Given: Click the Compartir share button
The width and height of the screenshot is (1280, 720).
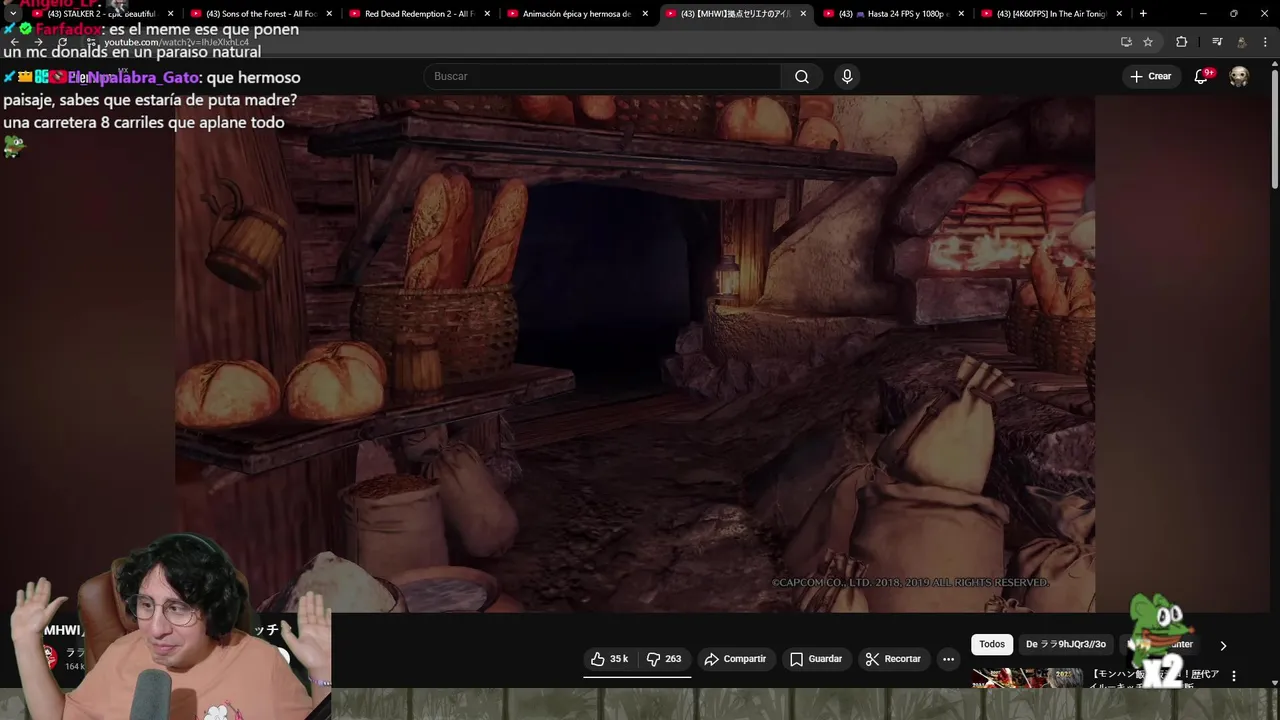Looking at the screenshot, I should (735, 659).
